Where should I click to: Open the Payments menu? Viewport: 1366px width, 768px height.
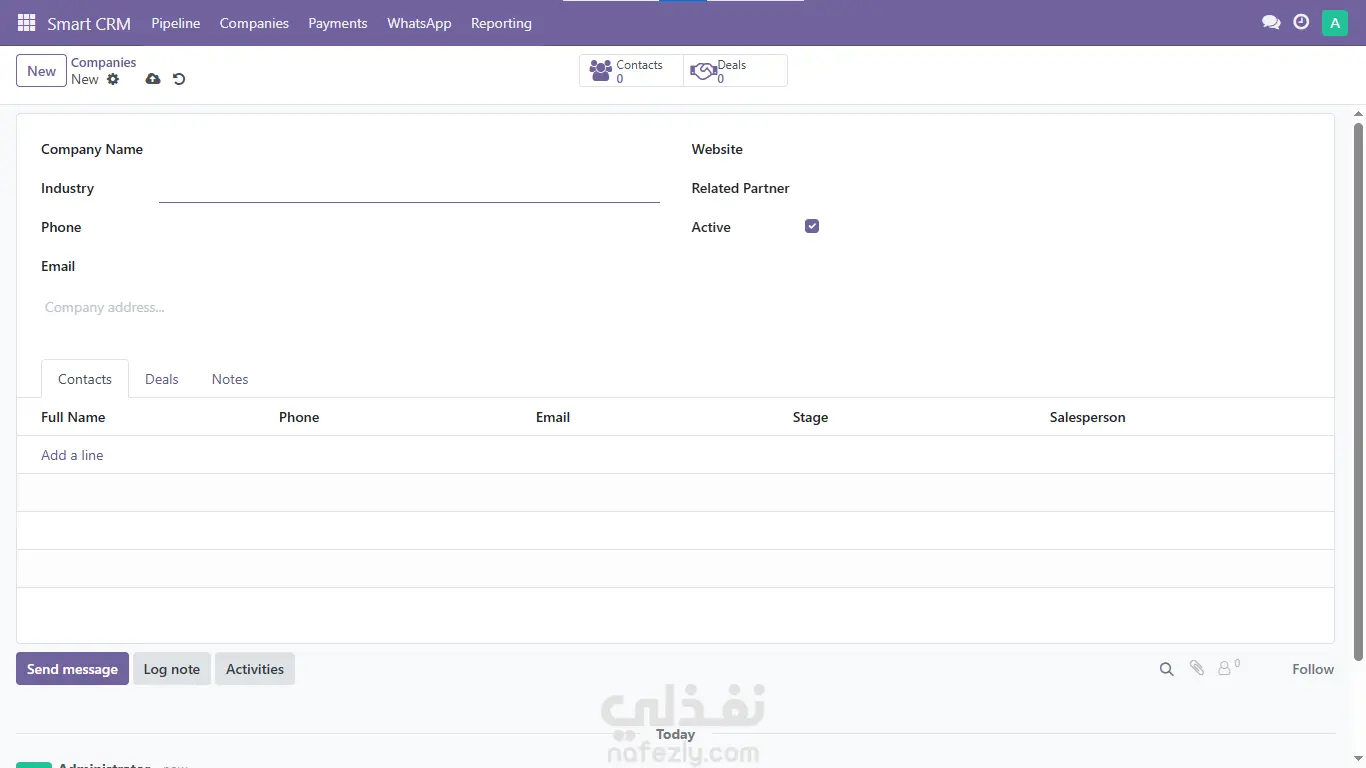point(338,23)
